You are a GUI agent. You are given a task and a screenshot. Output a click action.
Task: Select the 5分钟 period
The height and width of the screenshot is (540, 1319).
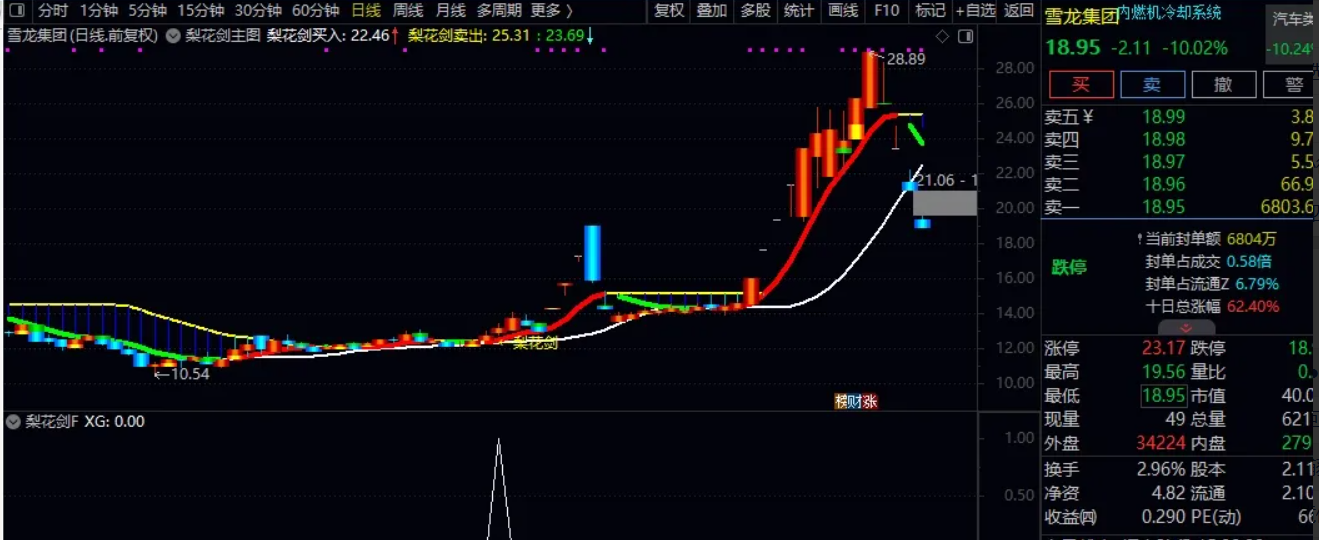click(147, 11)
